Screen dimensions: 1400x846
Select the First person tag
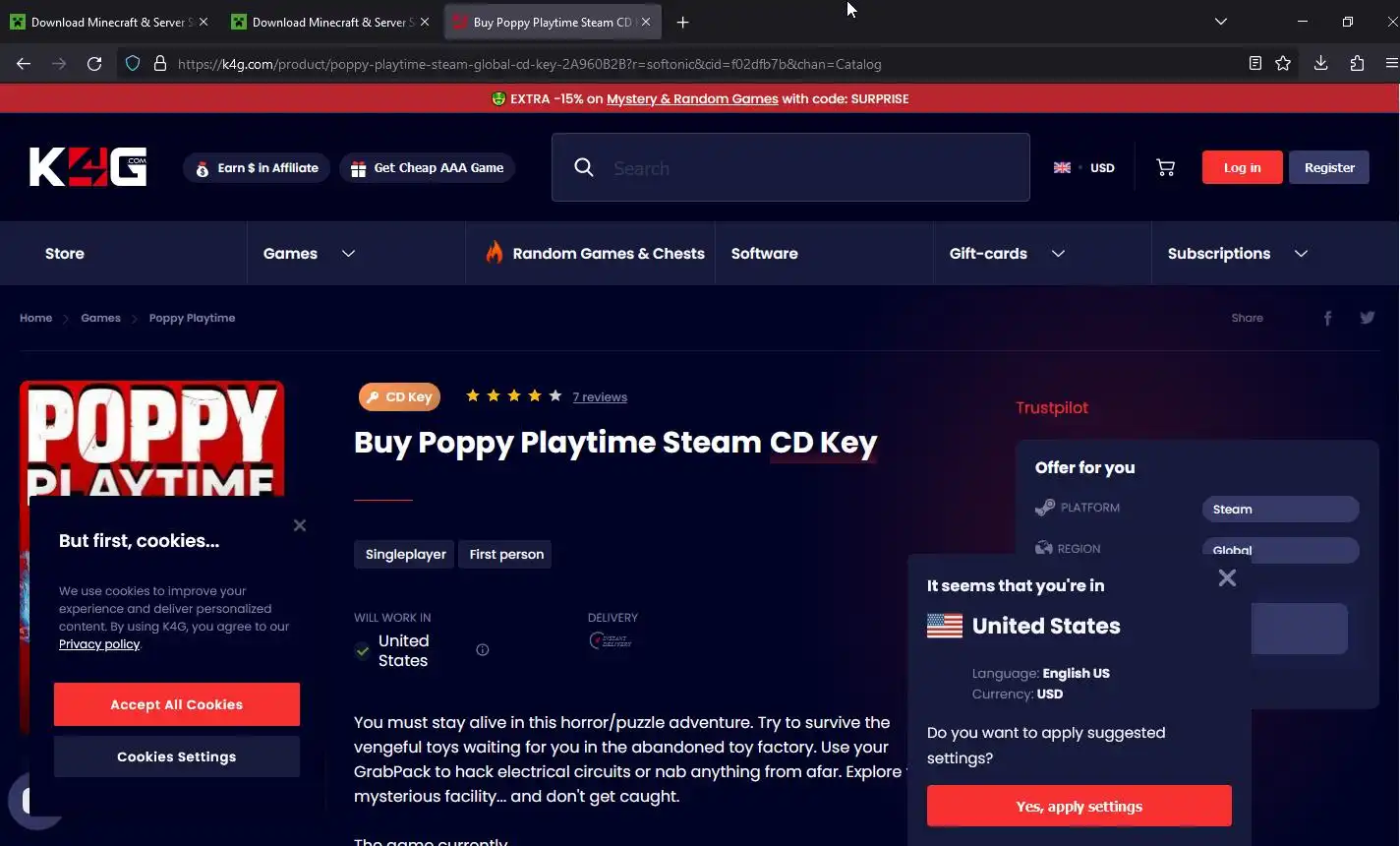506,554
